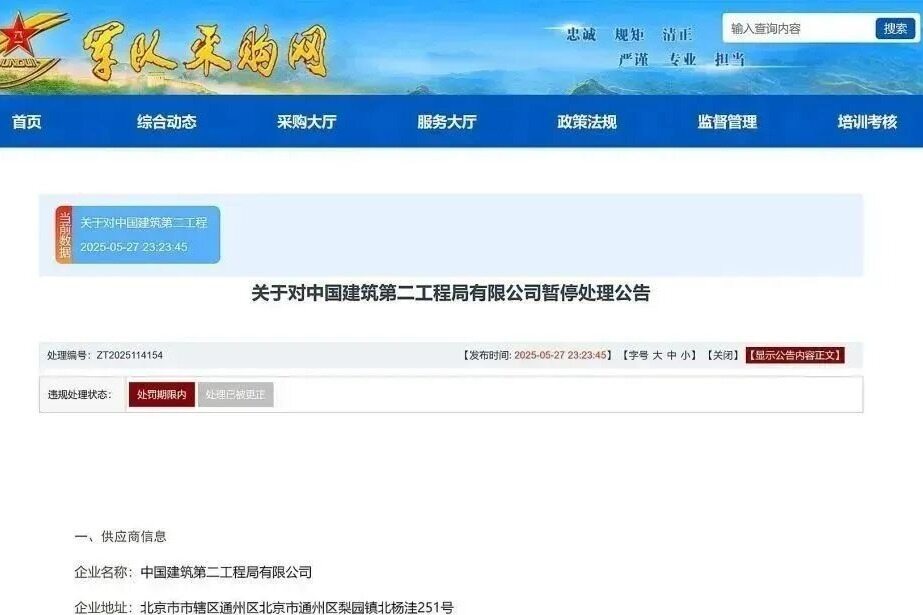Open the 首页 home menu item
Screen dimensions: 923x615
coord(26,122)
